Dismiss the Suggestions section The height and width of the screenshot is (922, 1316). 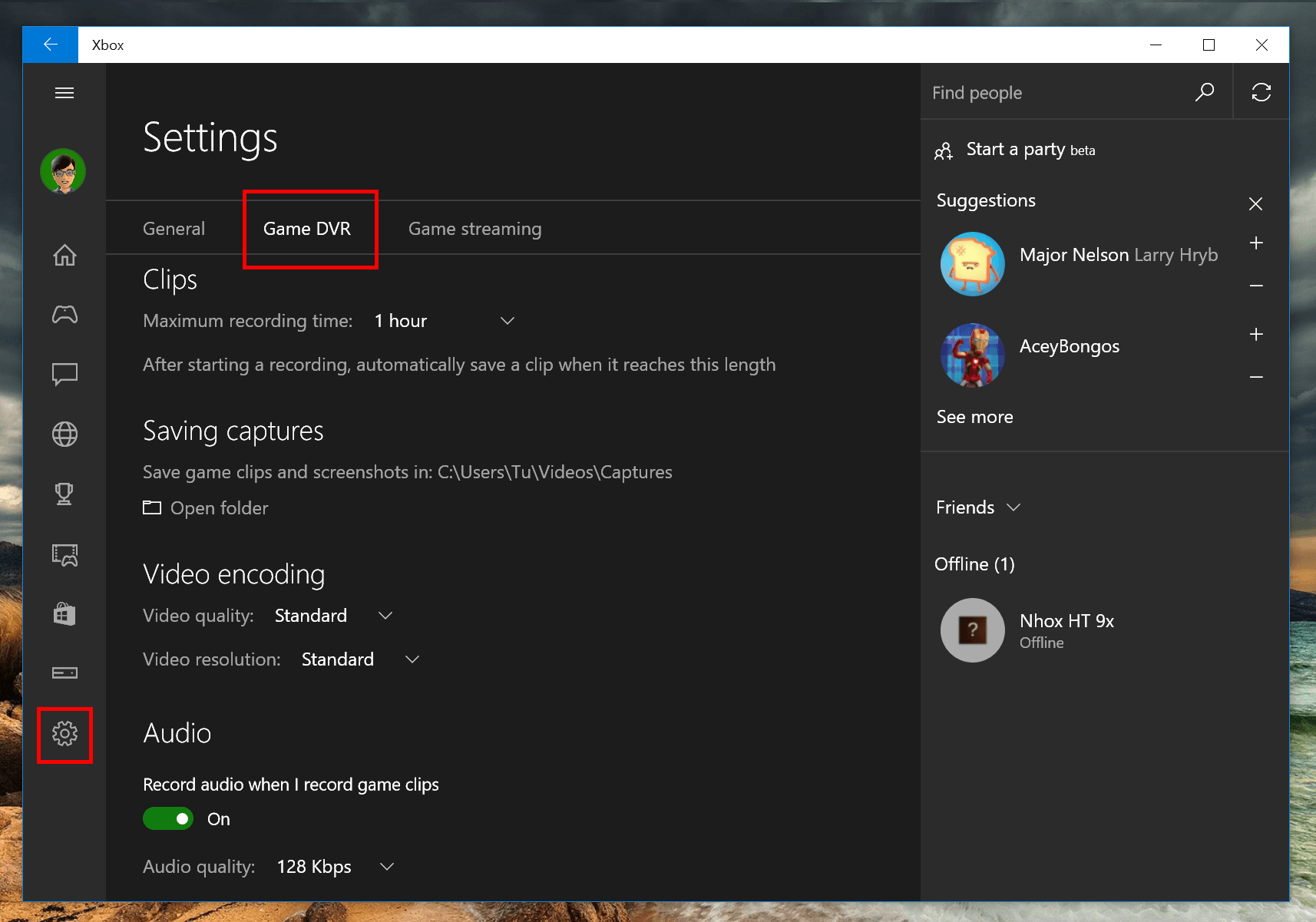(1255, 203)
